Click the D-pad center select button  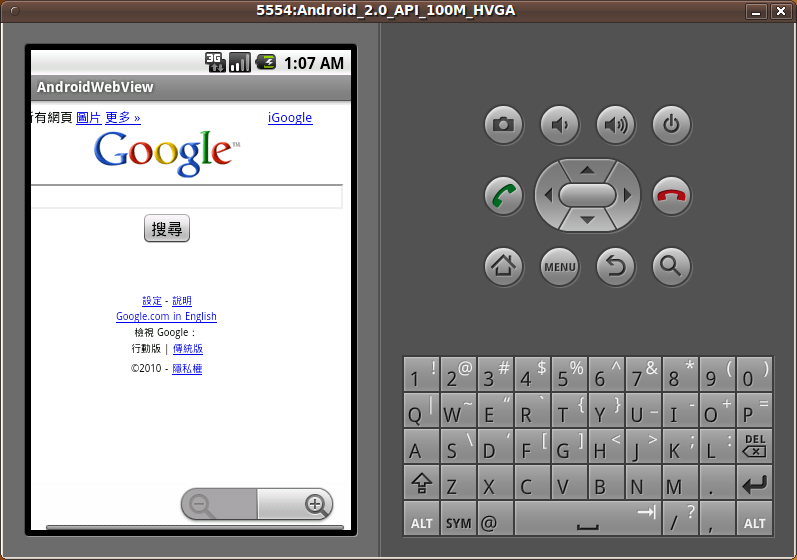(x=588, y=195)
